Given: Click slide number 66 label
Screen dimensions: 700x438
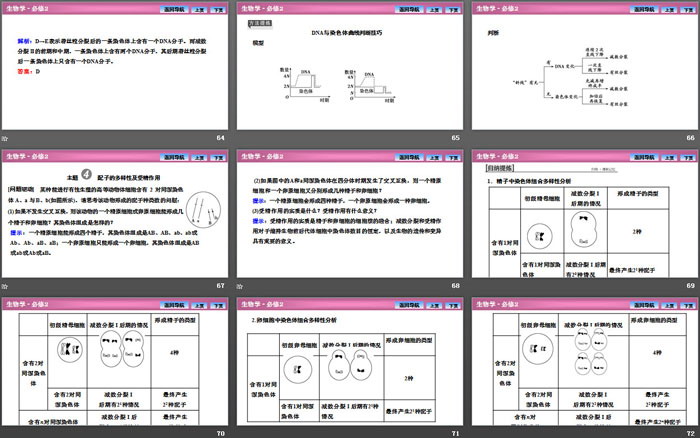Looking at the screenshot, I should [x=691, y=138].
